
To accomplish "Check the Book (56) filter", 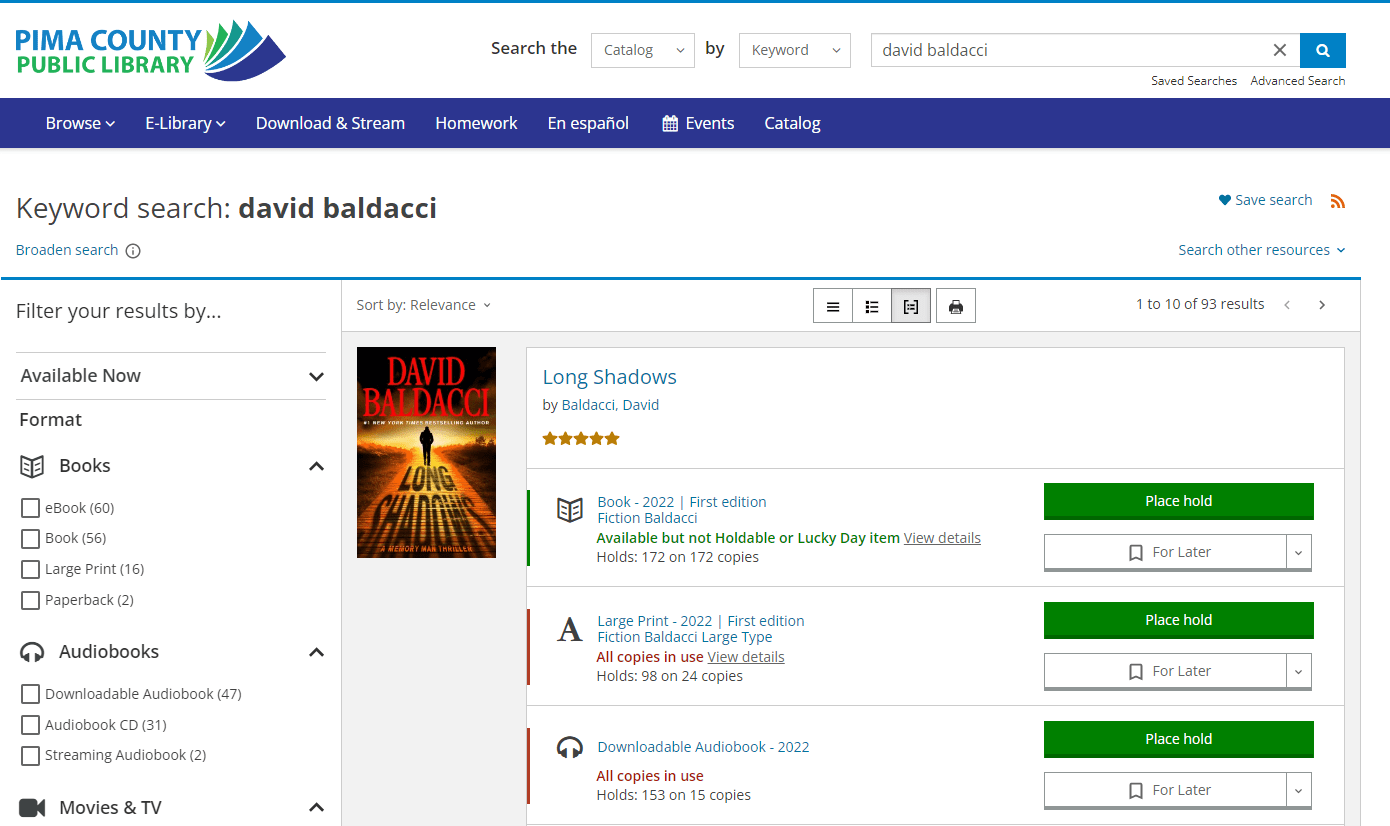I will (30, 538).
